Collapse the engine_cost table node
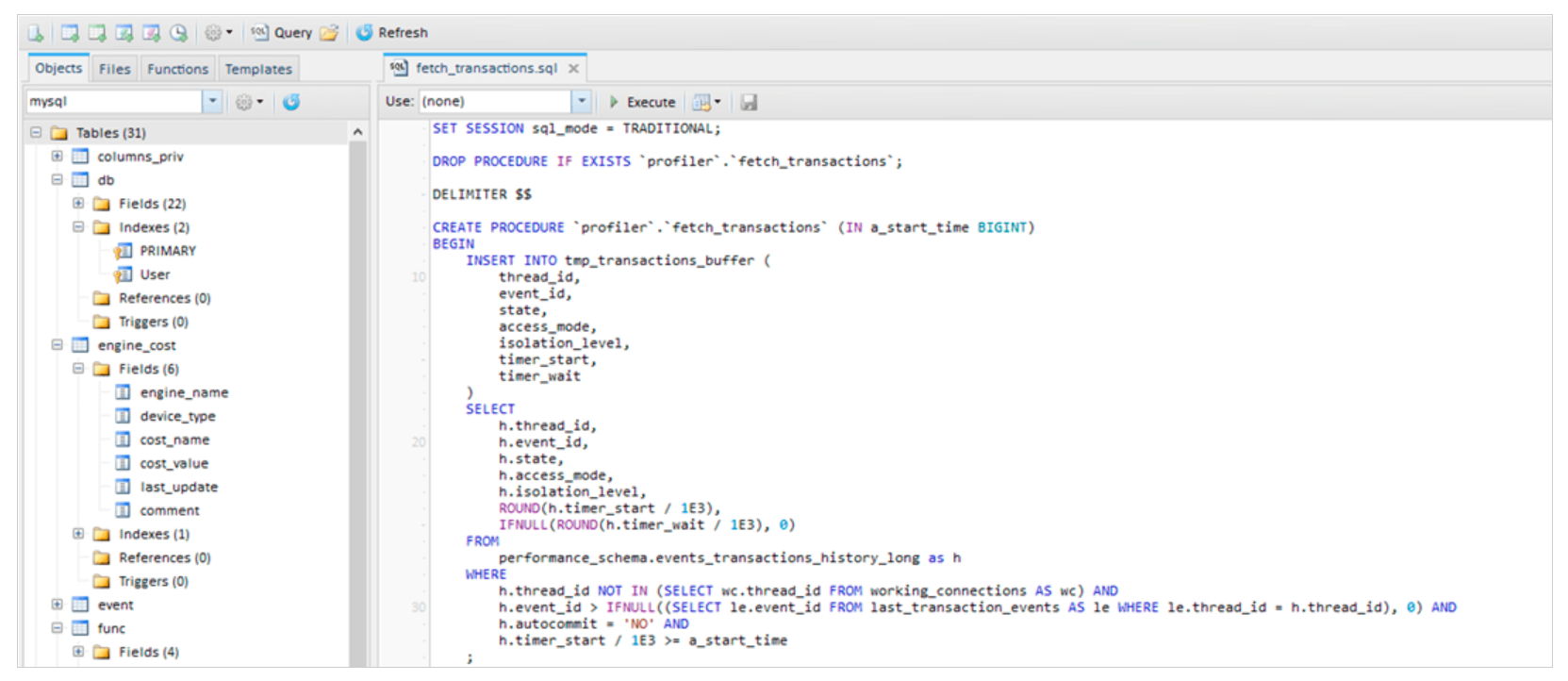Screen dimensions: 1568x681 (x=58, y=345)
